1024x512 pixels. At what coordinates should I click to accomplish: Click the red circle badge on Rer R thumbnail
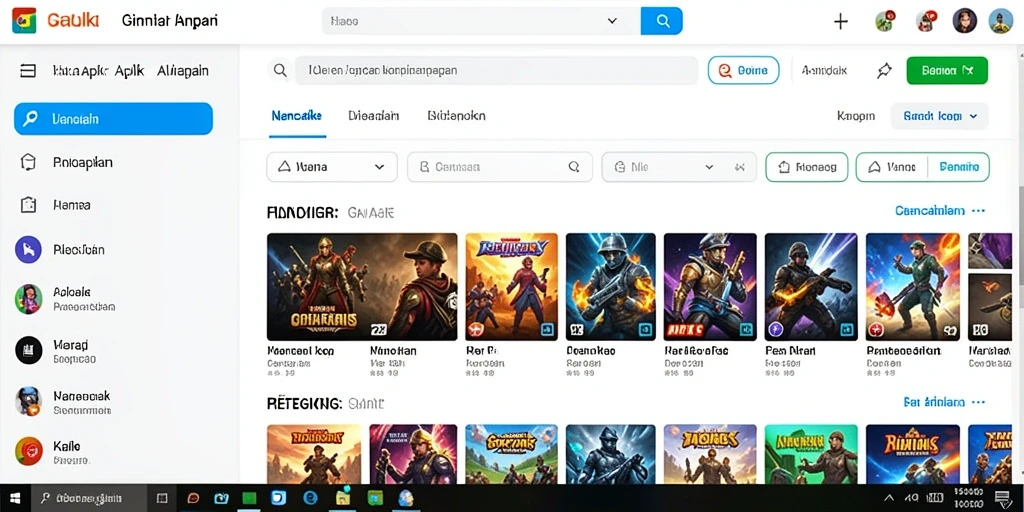475,328
